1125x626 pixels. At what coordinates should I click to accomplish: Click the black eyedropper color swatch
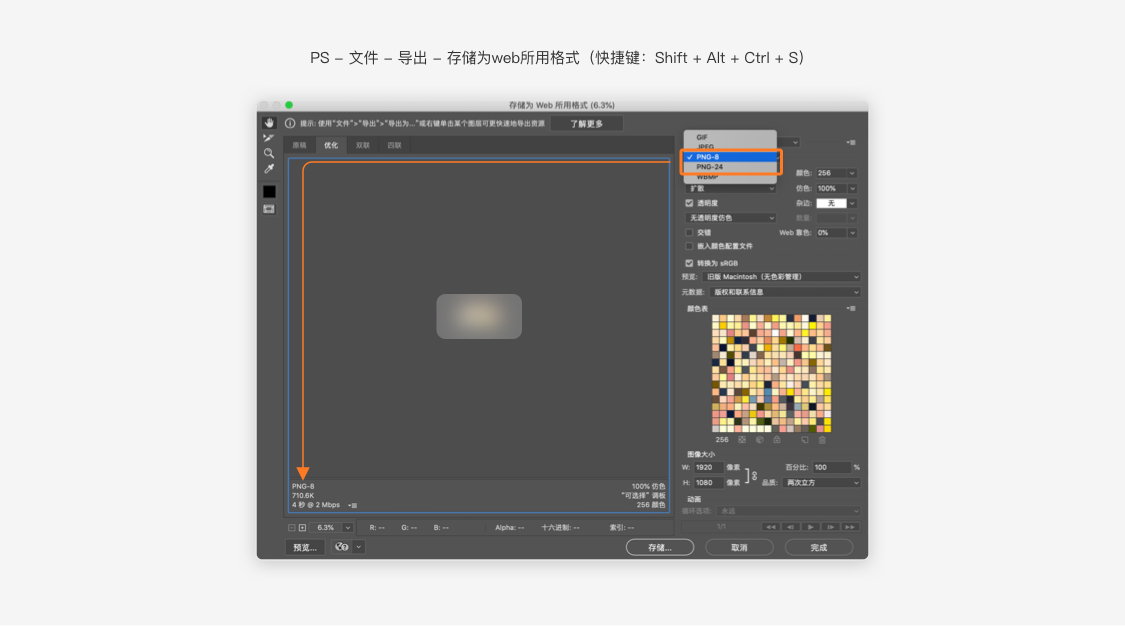(269, 191)
